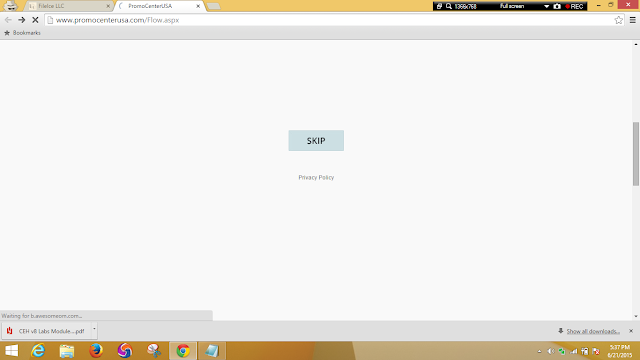Viewport: 640px width, 360px height.
Task: Click the Chrome taskbar icon
Action: coord(183,351)
